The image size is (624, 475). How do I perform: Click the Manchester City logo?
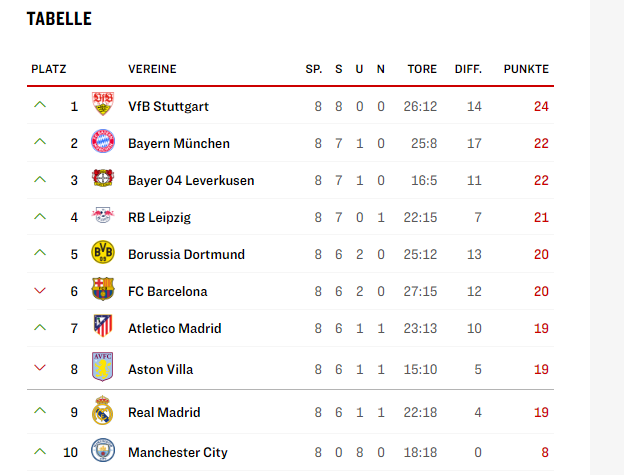[103, 452]
